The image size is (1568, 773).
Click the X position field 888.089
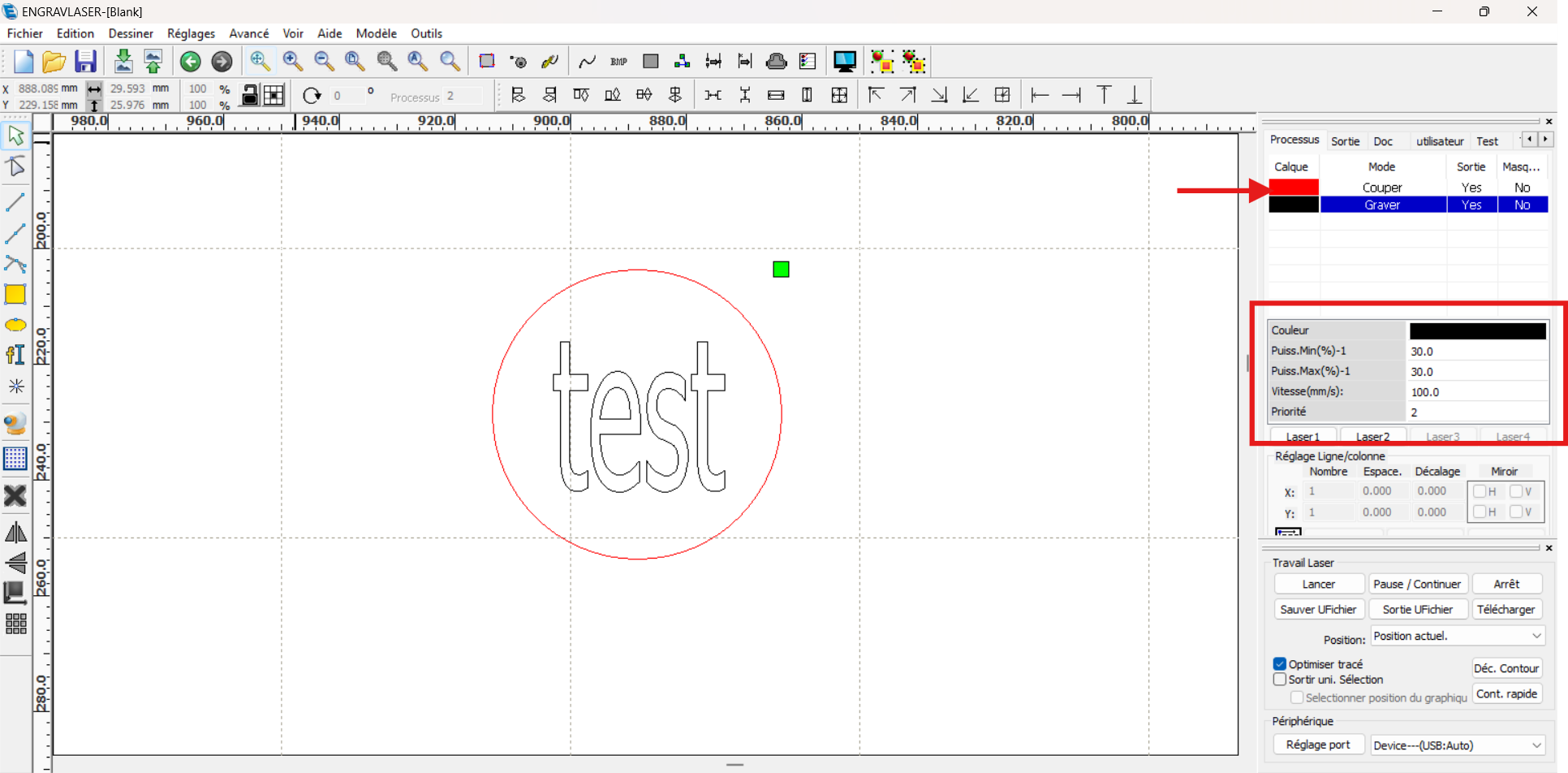pyautogui.click(x=37, y=88)
